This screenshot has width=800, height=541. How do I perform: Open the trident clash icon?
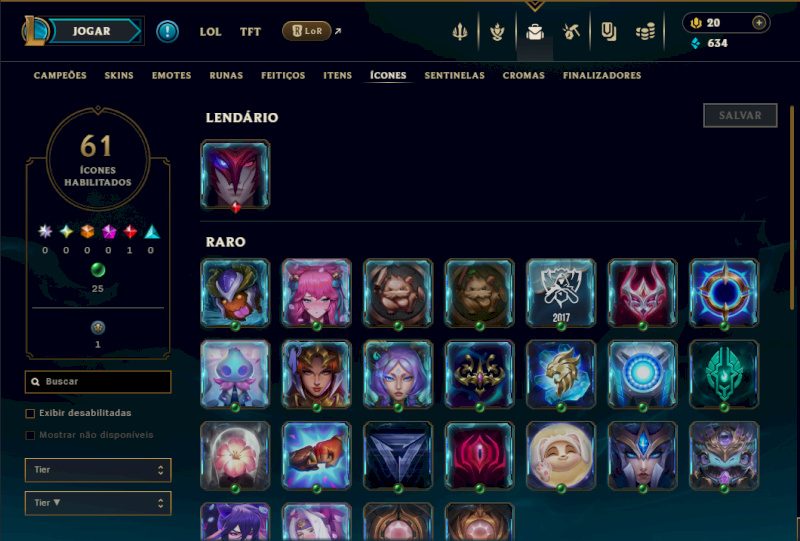click(460, 32)
